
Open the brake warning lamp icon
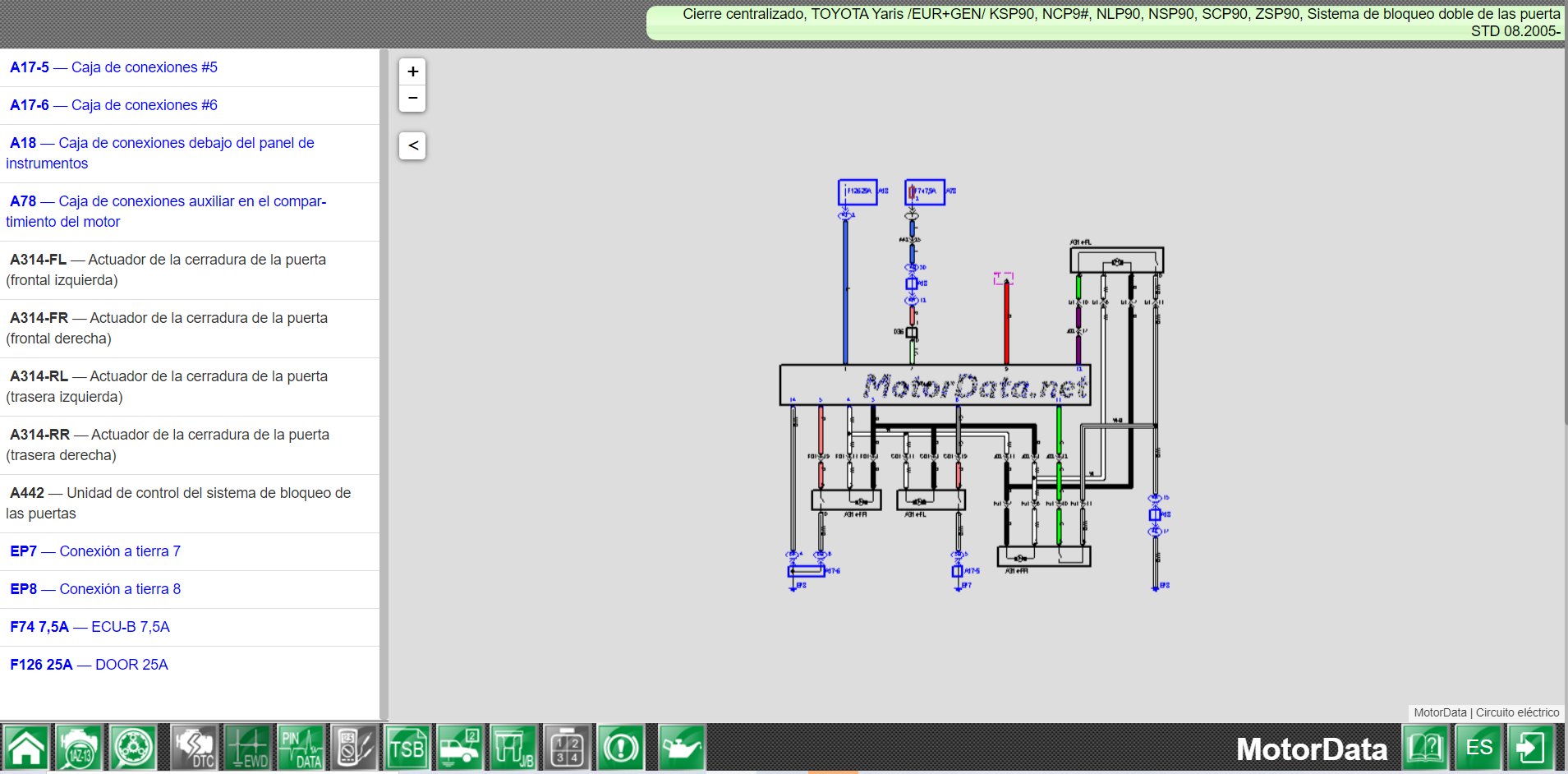point(621,749)
